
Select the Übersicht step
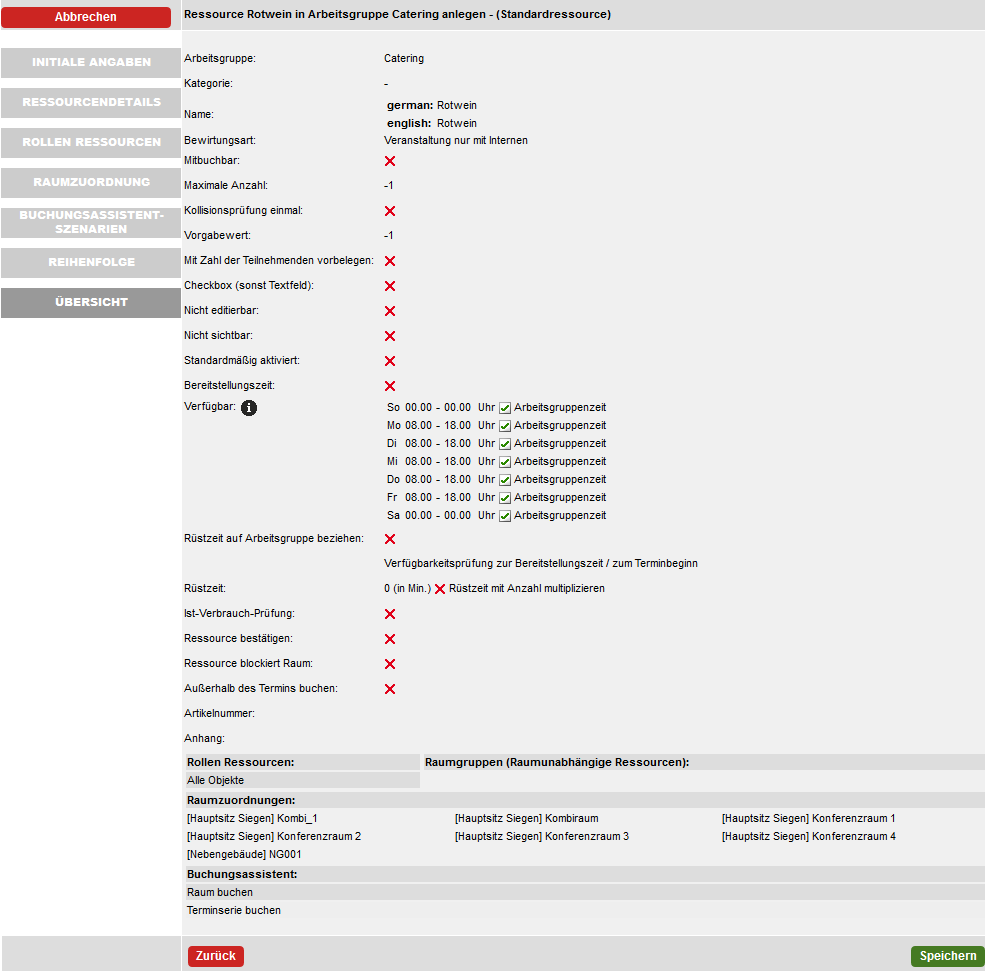click(91, 303)
